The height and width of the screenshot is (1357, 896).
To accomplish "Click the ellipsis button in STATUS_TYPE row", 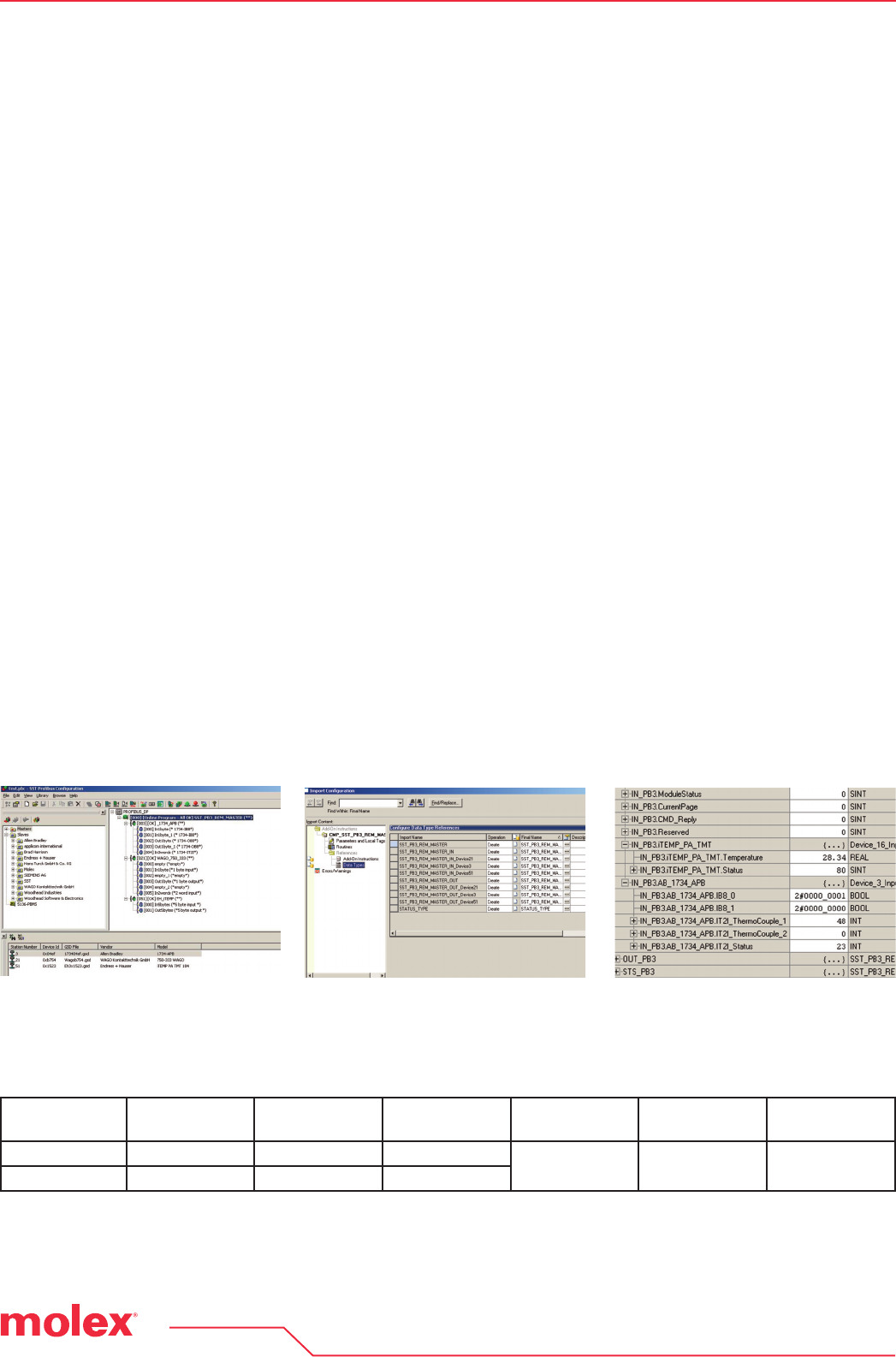I will [x=567, y=908].
